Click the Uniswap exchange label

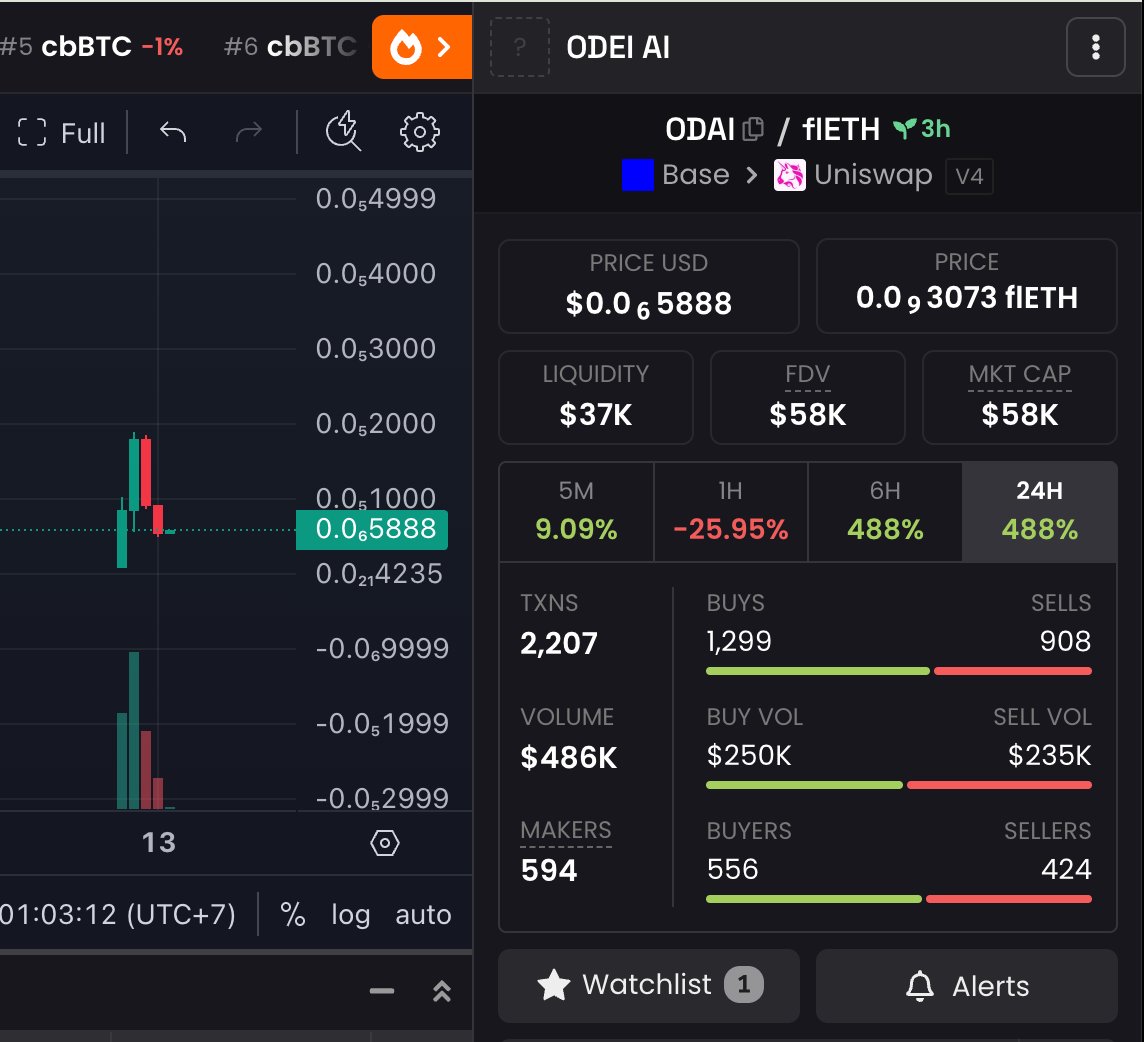coord(873,175)
